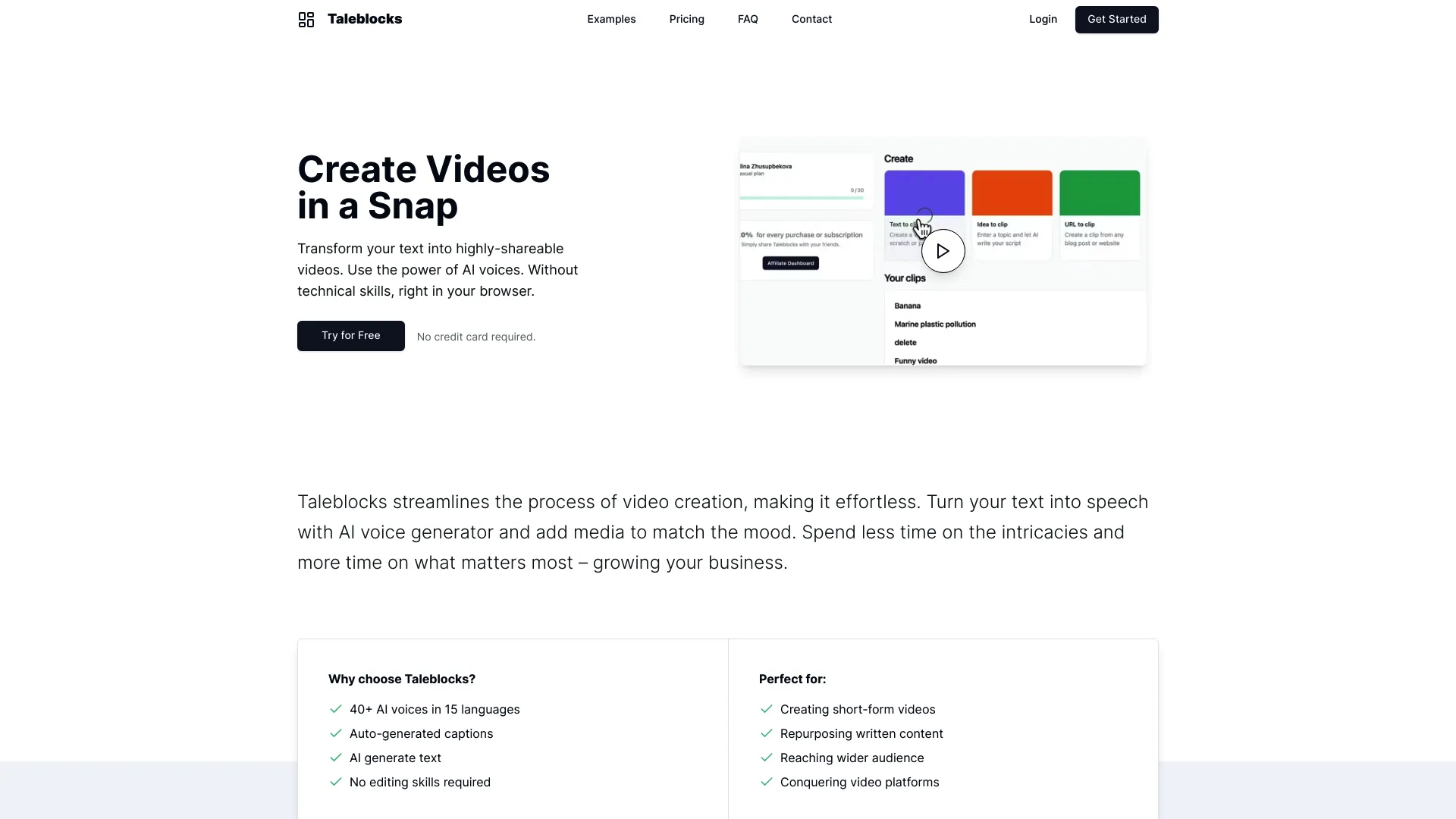Click the checkmark beside Reaching wider audience

coord(767,757)
